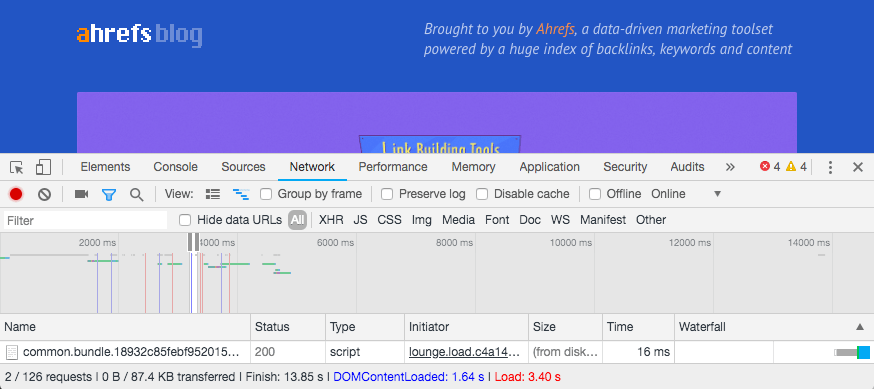The image size is (874, 389).
Task: Stop recording with the red record button
Action: pos(16,194)
